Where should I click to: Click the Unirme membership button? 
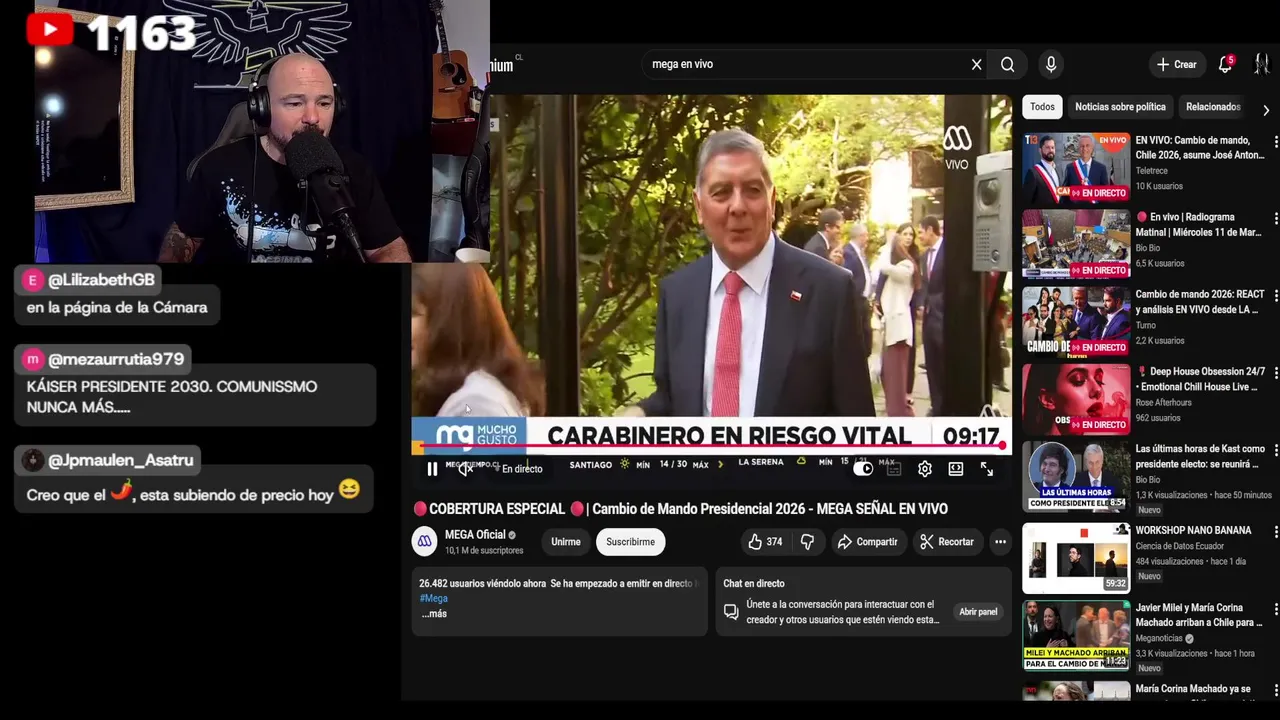click(566, 542)
